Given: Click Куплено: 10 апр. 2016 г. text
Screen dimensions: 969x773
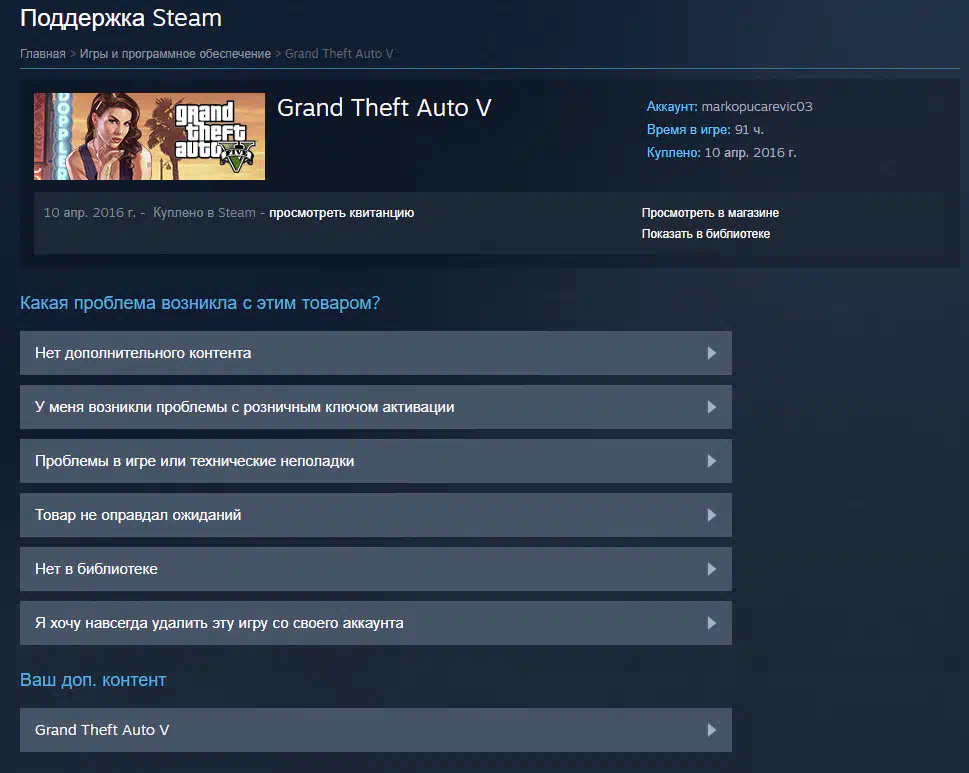Looking at the screenshot, I should pos(721,153).
